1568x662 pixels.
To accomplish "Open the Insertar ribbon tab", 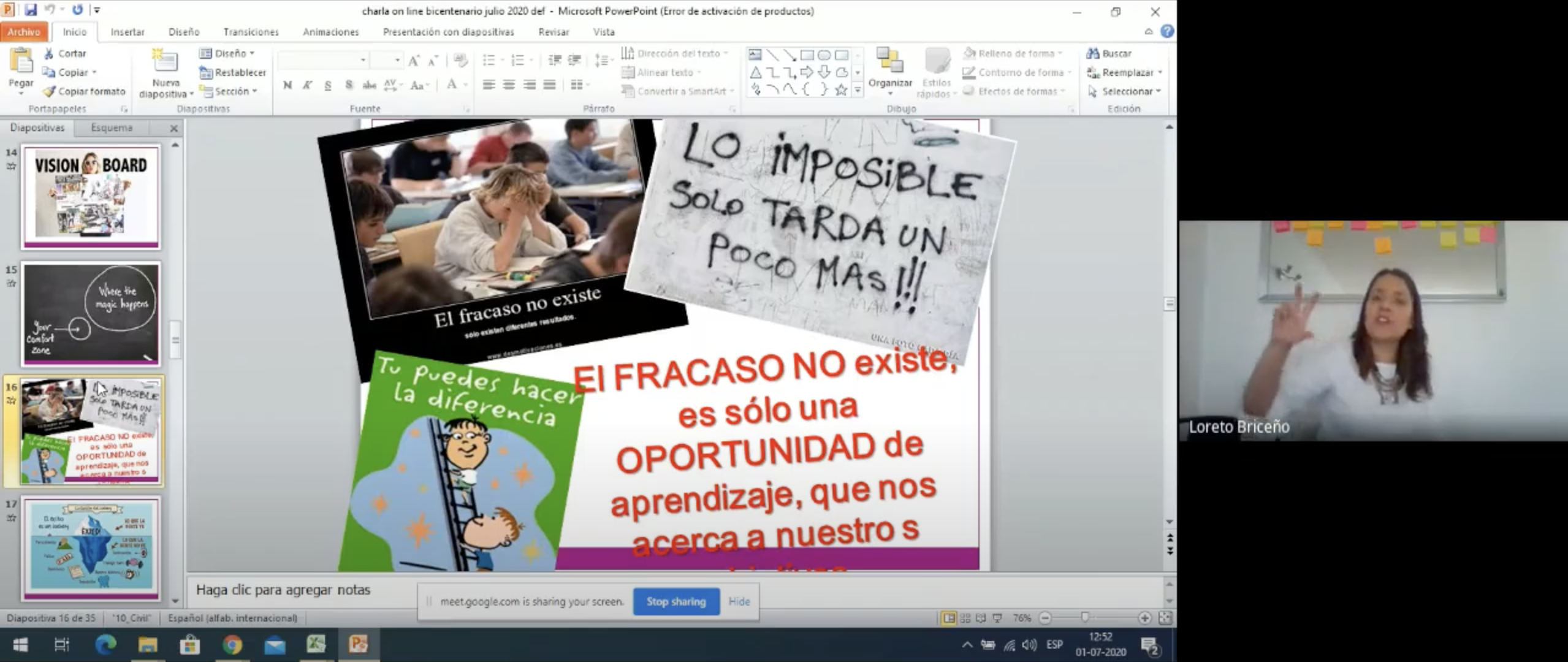I will (127, 32).
